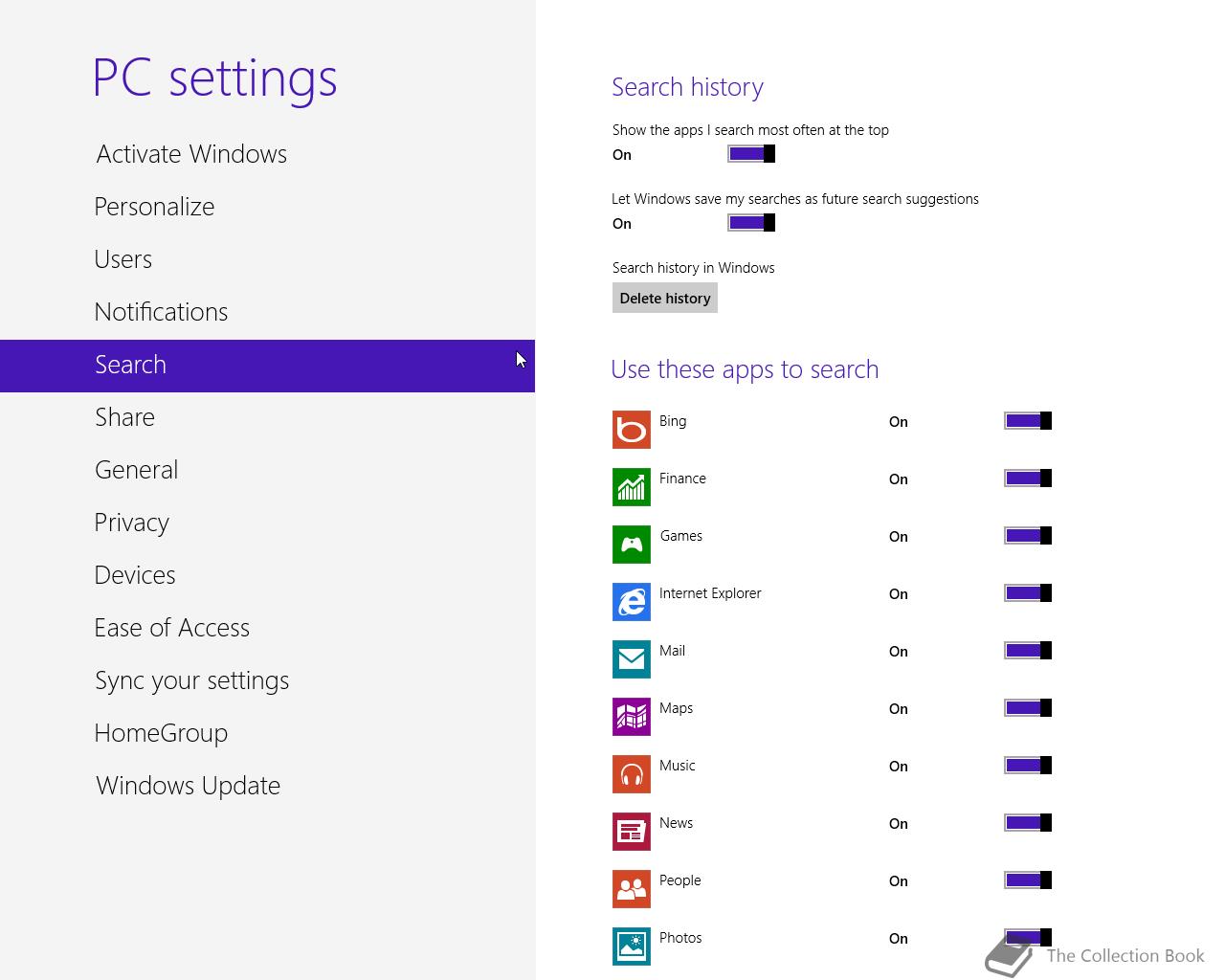Click the Bing app icon

point(632,430)
